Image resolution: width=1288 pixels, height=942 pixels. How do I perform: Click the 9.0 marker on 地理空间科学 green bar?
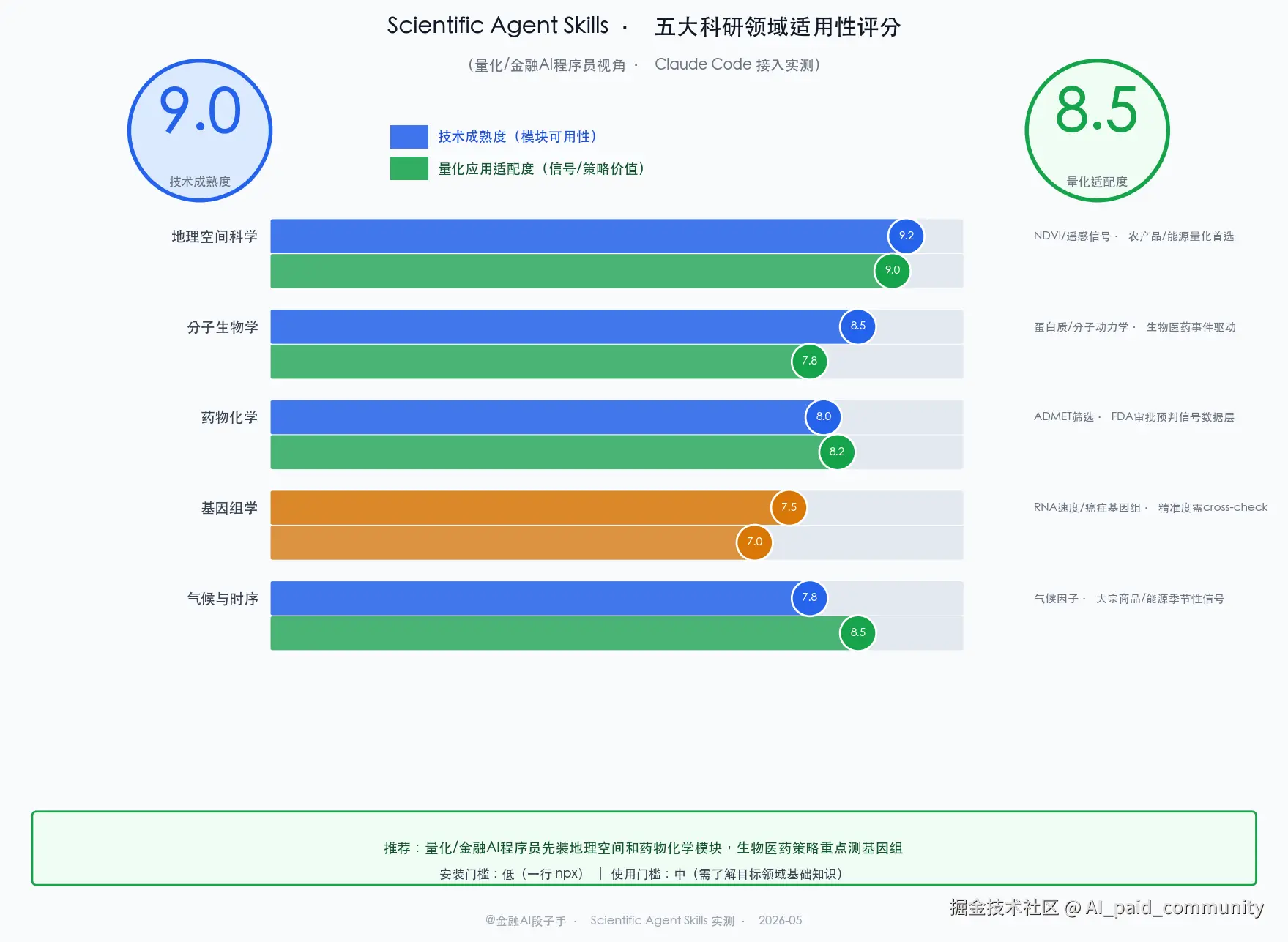pos(893,270)
